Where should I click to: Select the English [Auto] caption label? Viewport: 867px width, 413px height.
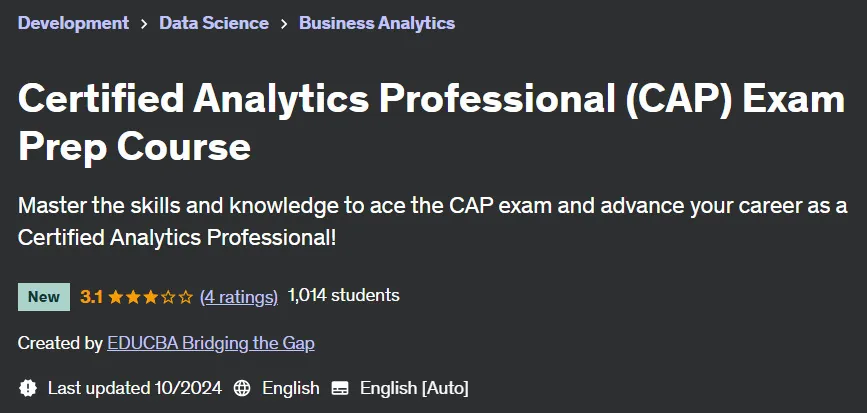pos(414,388)
